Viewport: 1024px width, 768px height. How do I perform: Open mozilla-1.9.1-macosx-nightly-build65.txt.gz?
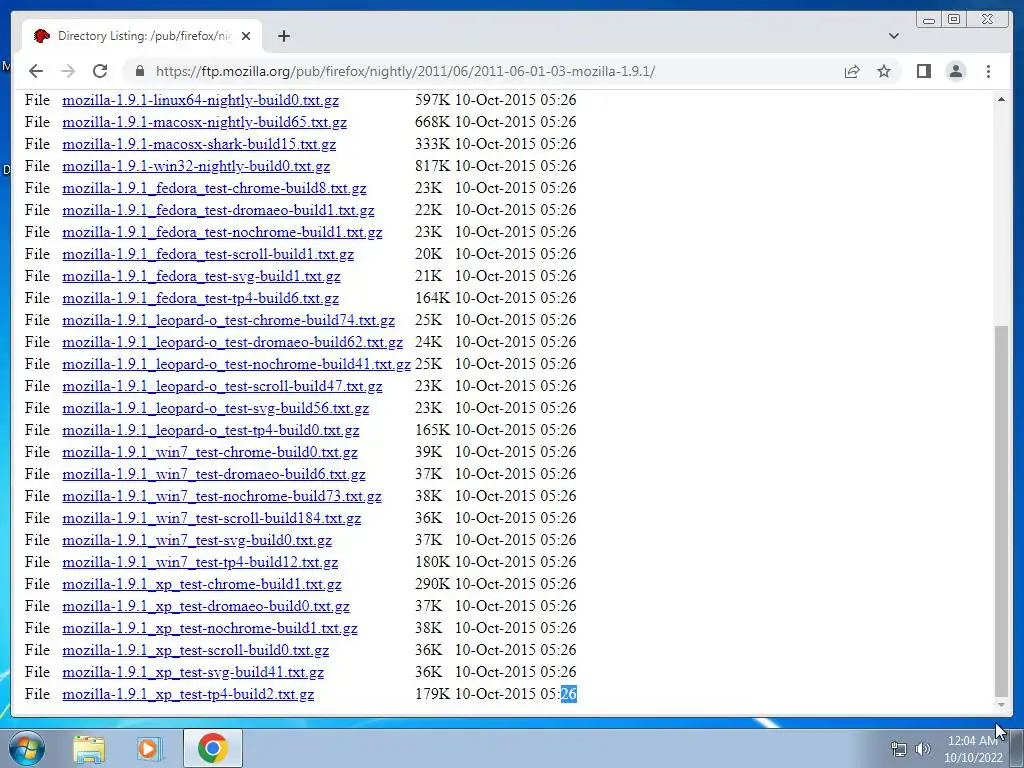[204, 122]
